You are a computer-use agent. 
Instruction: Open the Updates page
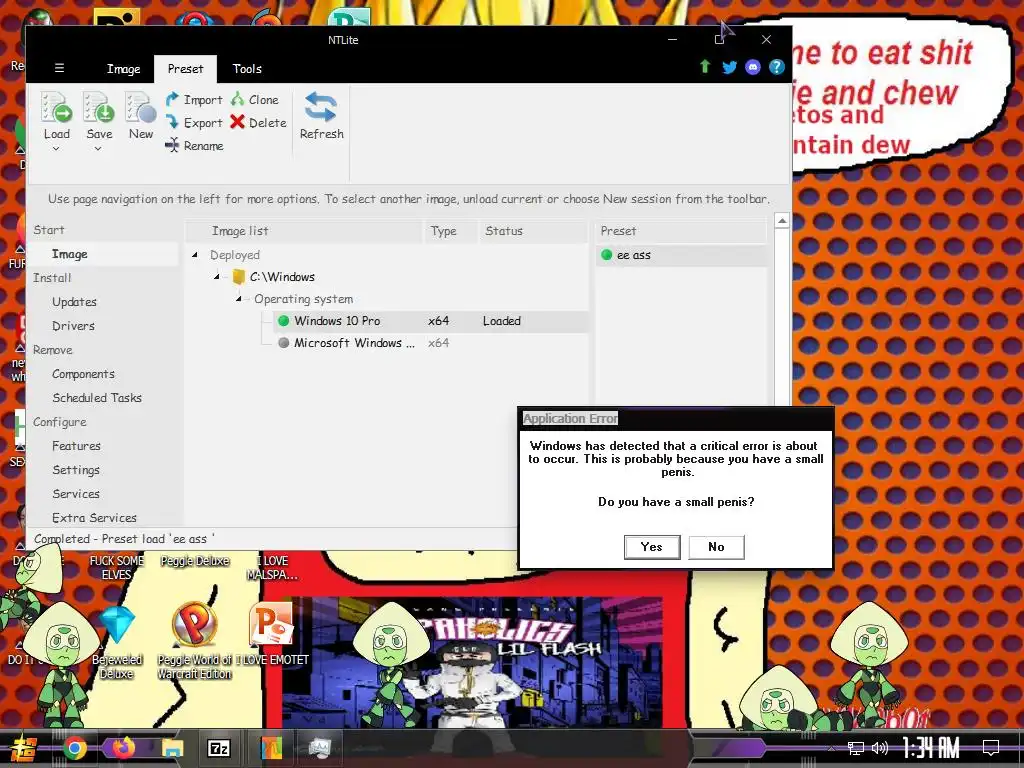coord(74,302)
